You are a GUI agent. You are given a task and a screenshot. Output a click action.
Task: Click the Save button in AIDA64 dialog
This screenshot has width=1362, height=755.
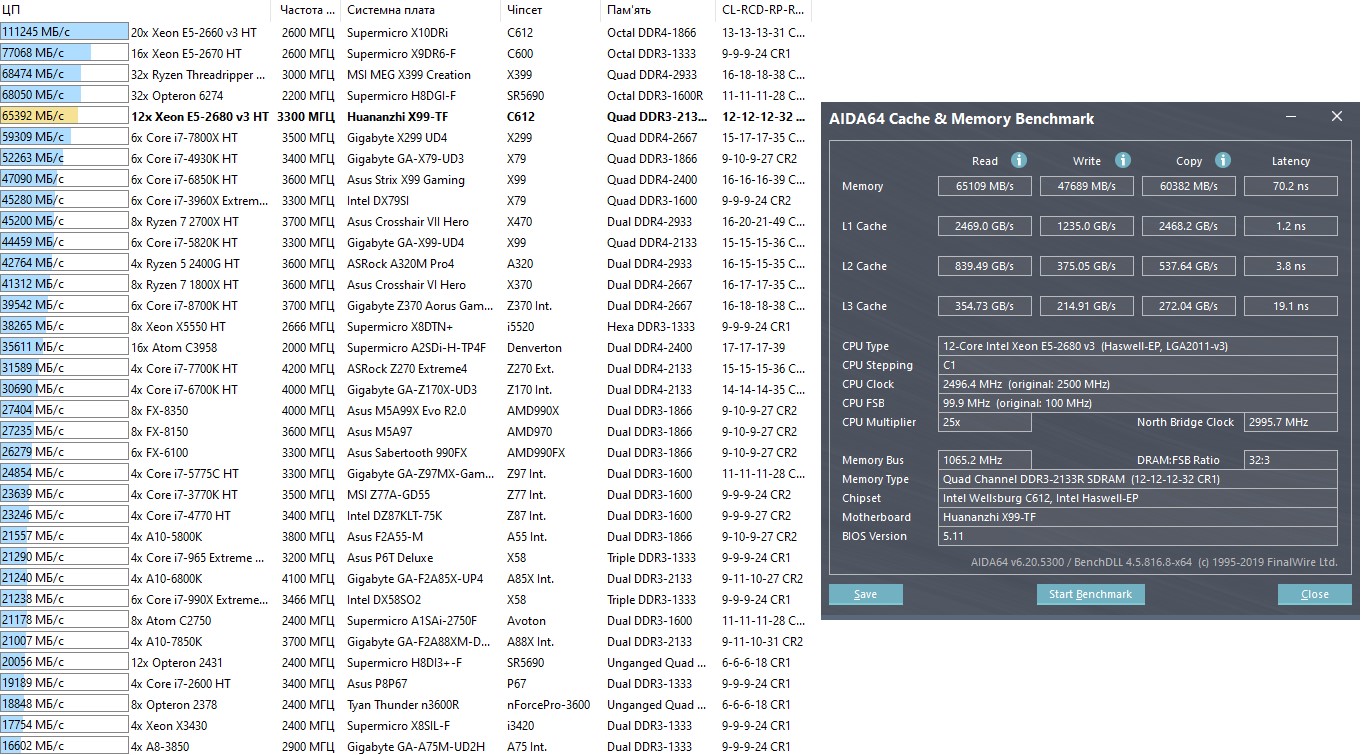click(866, 594)
